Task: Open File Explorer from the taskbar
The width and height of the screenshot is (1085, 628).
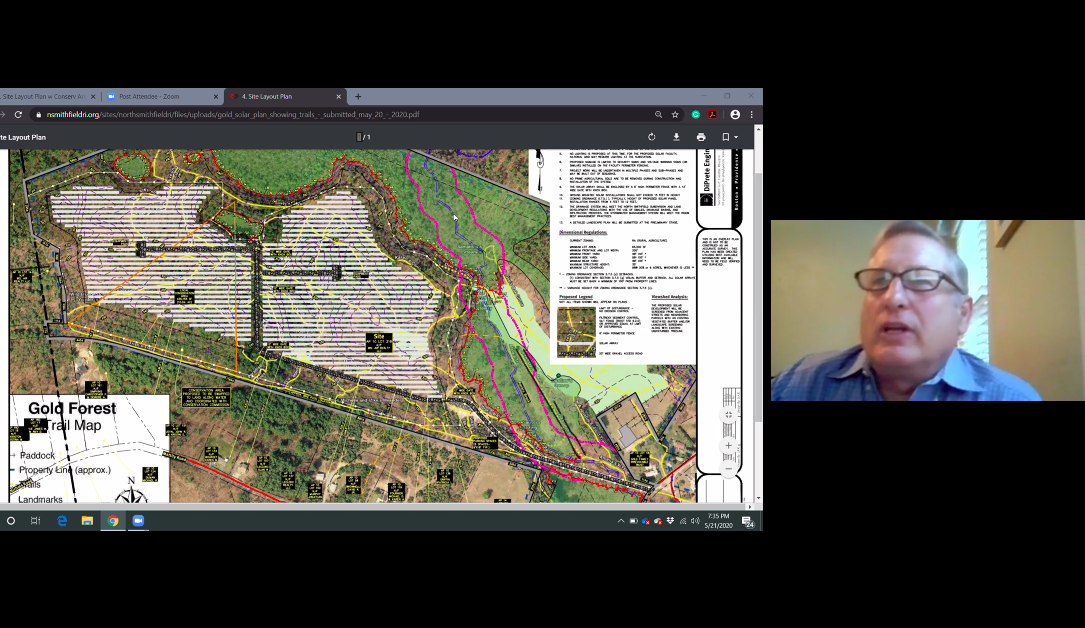Action: click(87, 521)
